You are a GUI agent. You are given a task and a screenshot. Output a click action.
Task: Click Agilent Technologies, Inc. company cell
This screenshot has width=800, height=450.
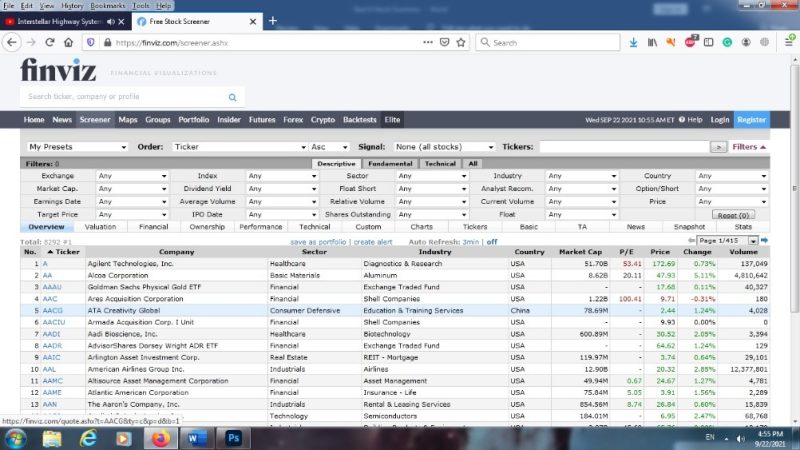tap(176, 264)
